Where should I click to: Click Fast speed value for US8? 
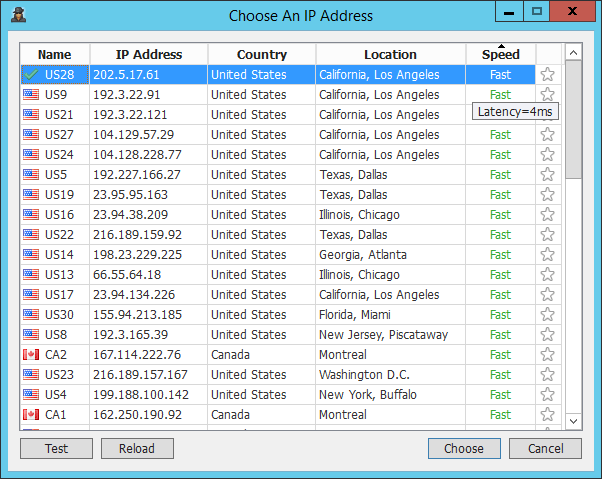pos(501,334)
